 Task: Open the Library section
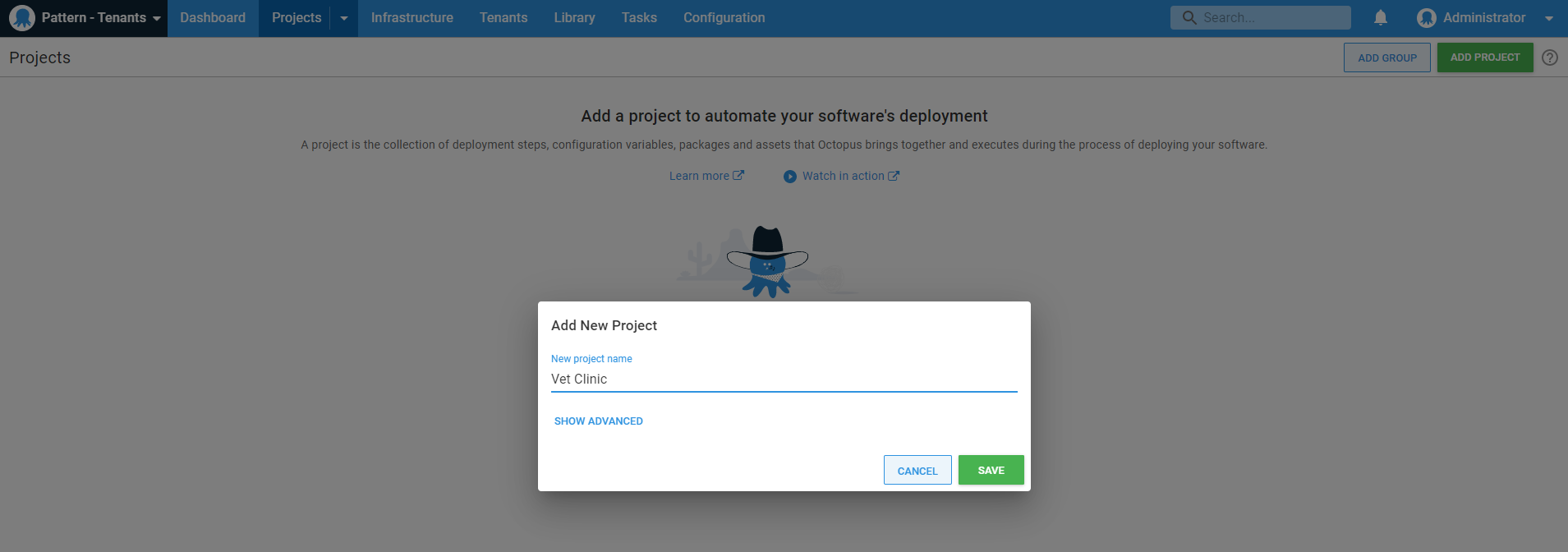574,18
